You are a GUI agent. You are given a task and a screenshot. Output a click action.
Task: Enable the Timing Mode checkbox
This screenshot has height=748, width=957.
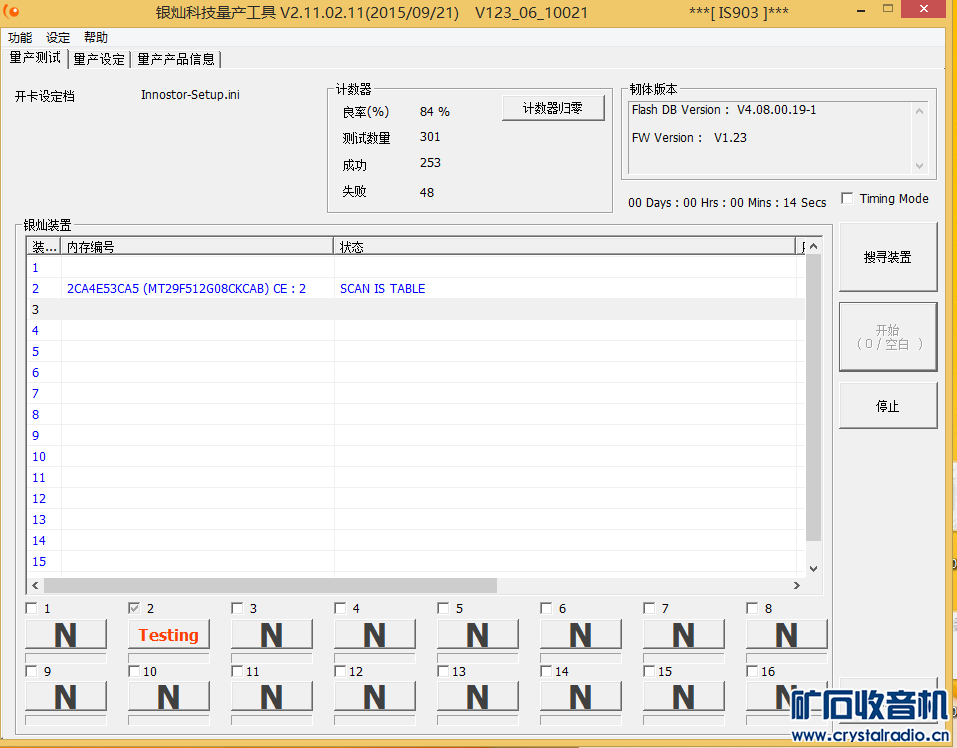pos(848,198)
